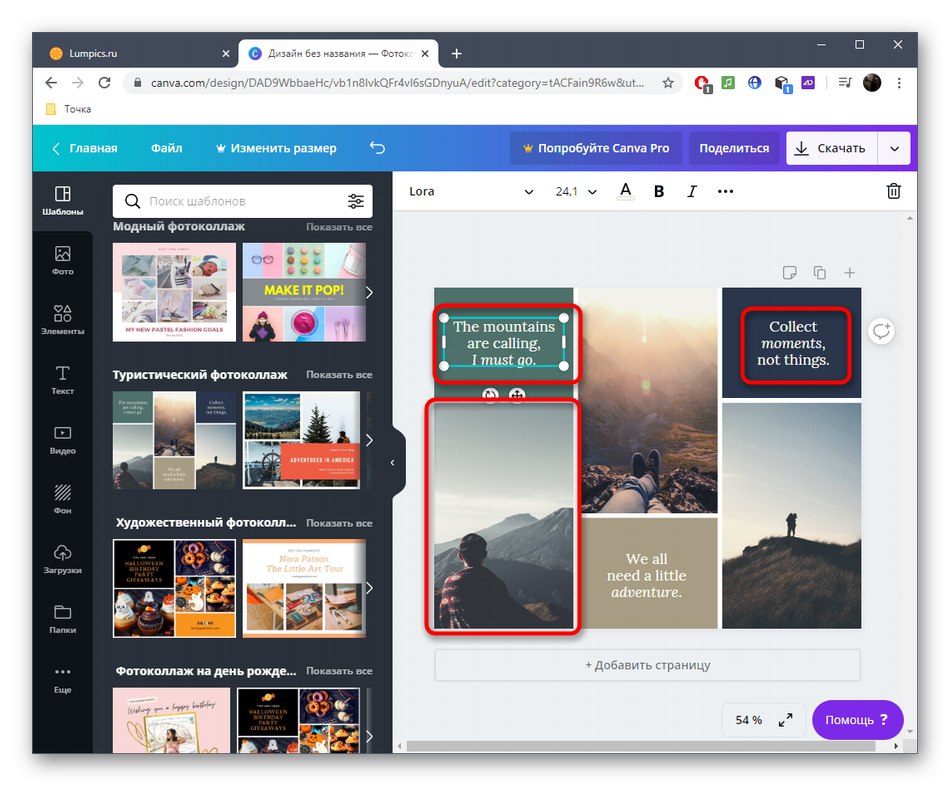Open the Chrome profile avatar
Viewport: 950px width, 786px height.
[872, 83]
